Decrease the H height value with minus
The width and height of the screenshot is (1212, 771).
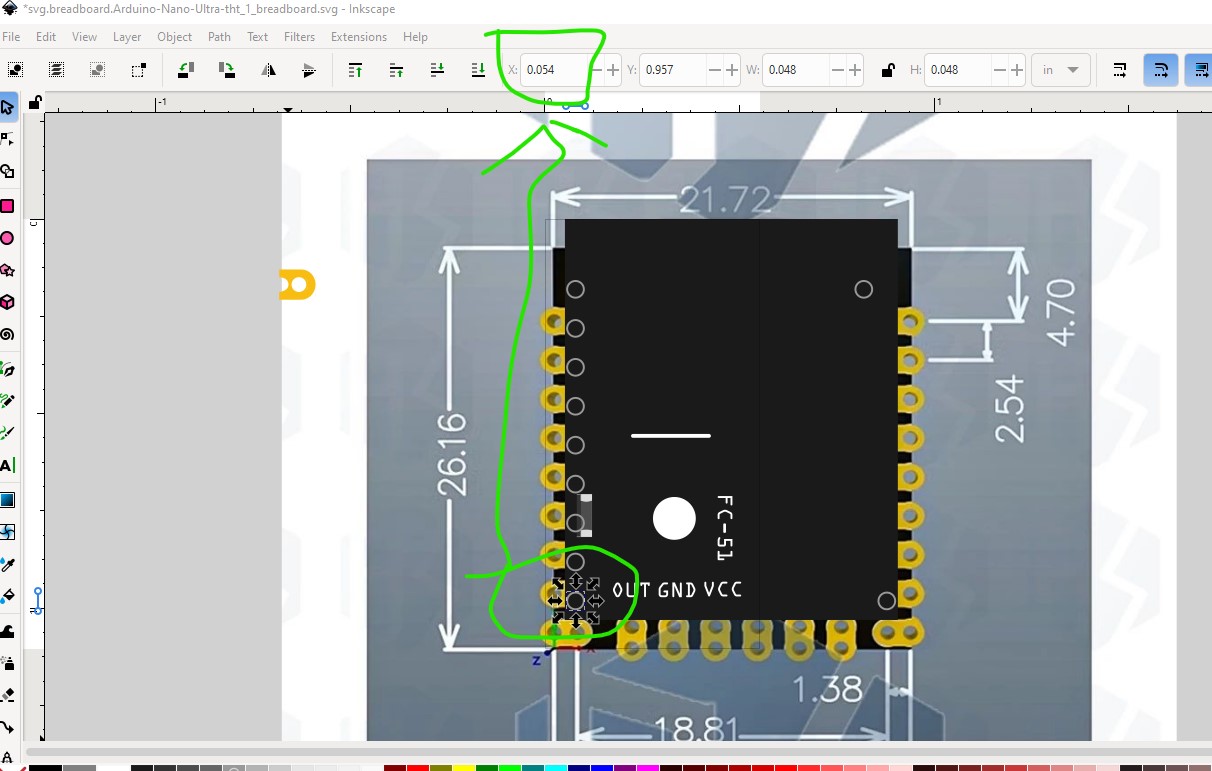(999, 70)
